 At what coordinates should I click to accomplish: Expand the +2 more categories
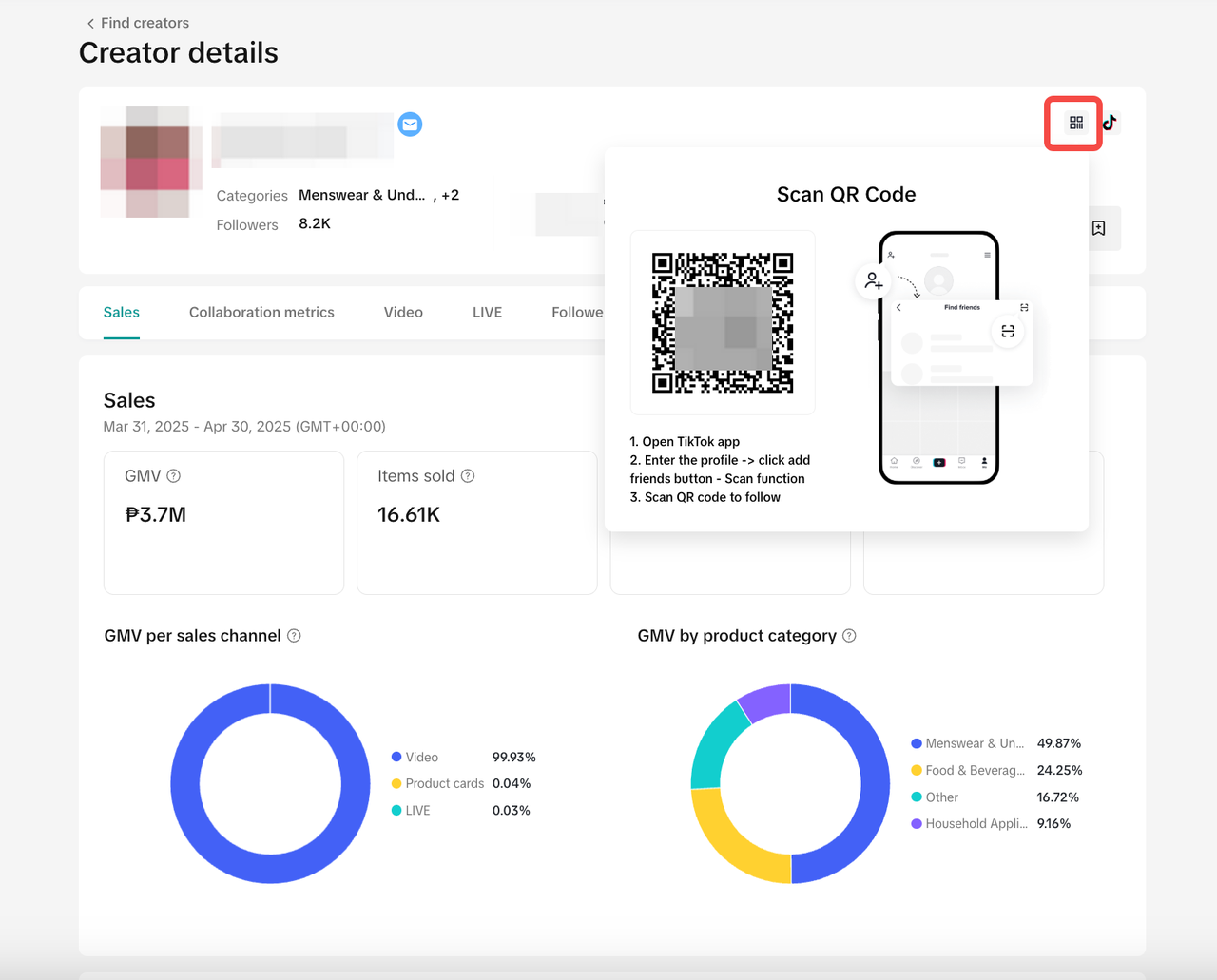tap(450, 195)
